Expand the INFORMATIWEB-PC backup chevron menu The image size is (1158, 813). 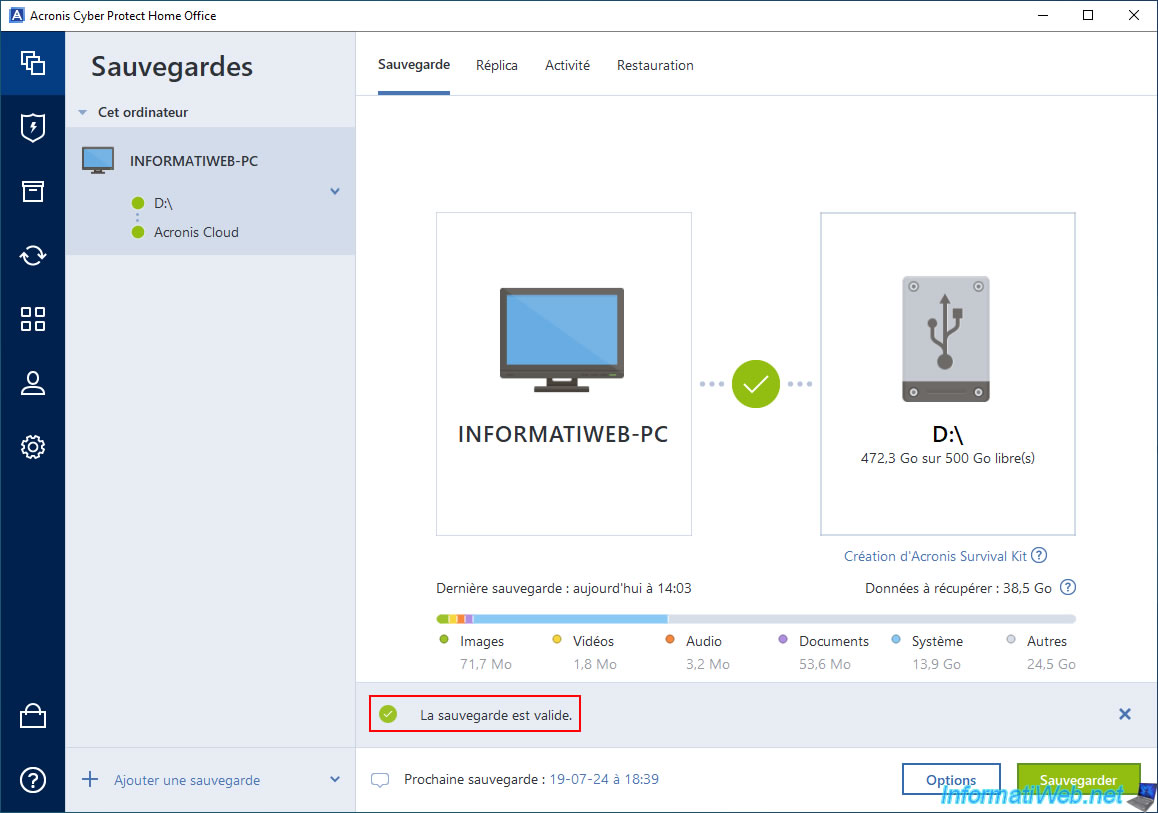[x=335, y=191]
